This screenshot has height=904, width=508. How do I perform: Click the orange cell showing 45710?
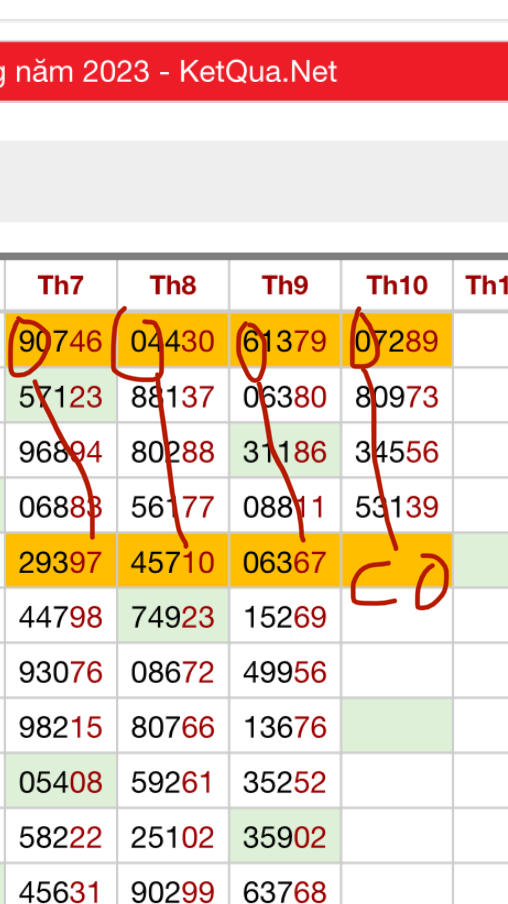tap(173, 562)
